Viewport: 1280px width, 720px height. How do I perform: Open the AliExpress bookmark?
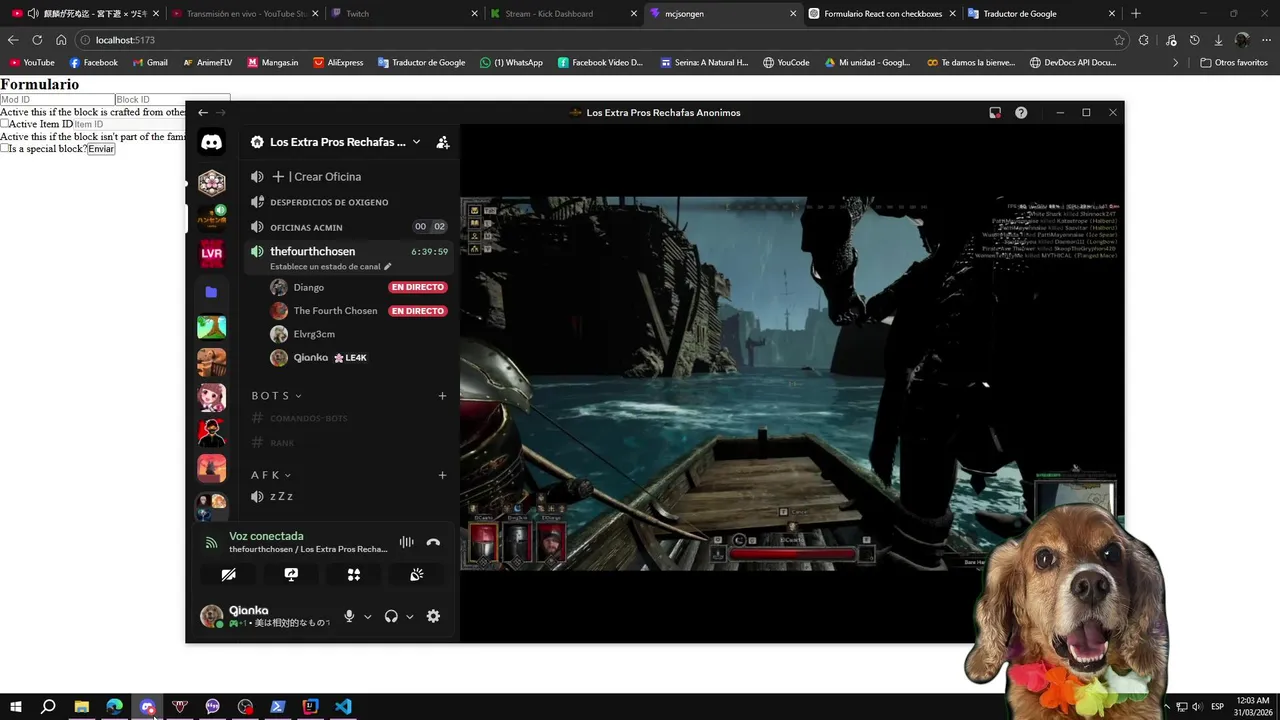pos(338,62)
